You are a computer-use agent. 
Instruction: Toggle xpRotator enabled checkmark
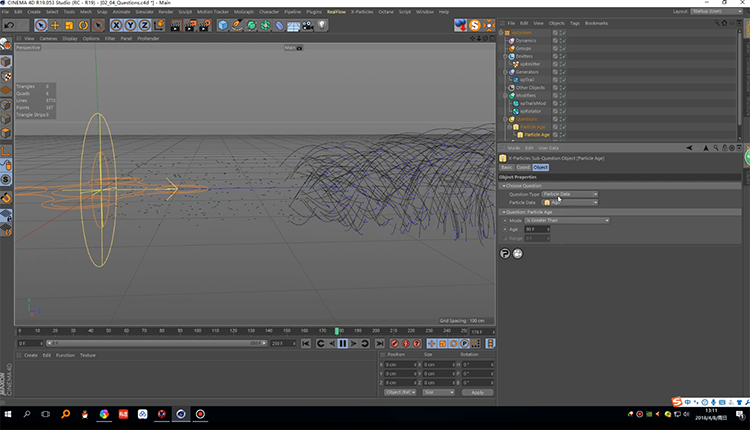(563, 110)
